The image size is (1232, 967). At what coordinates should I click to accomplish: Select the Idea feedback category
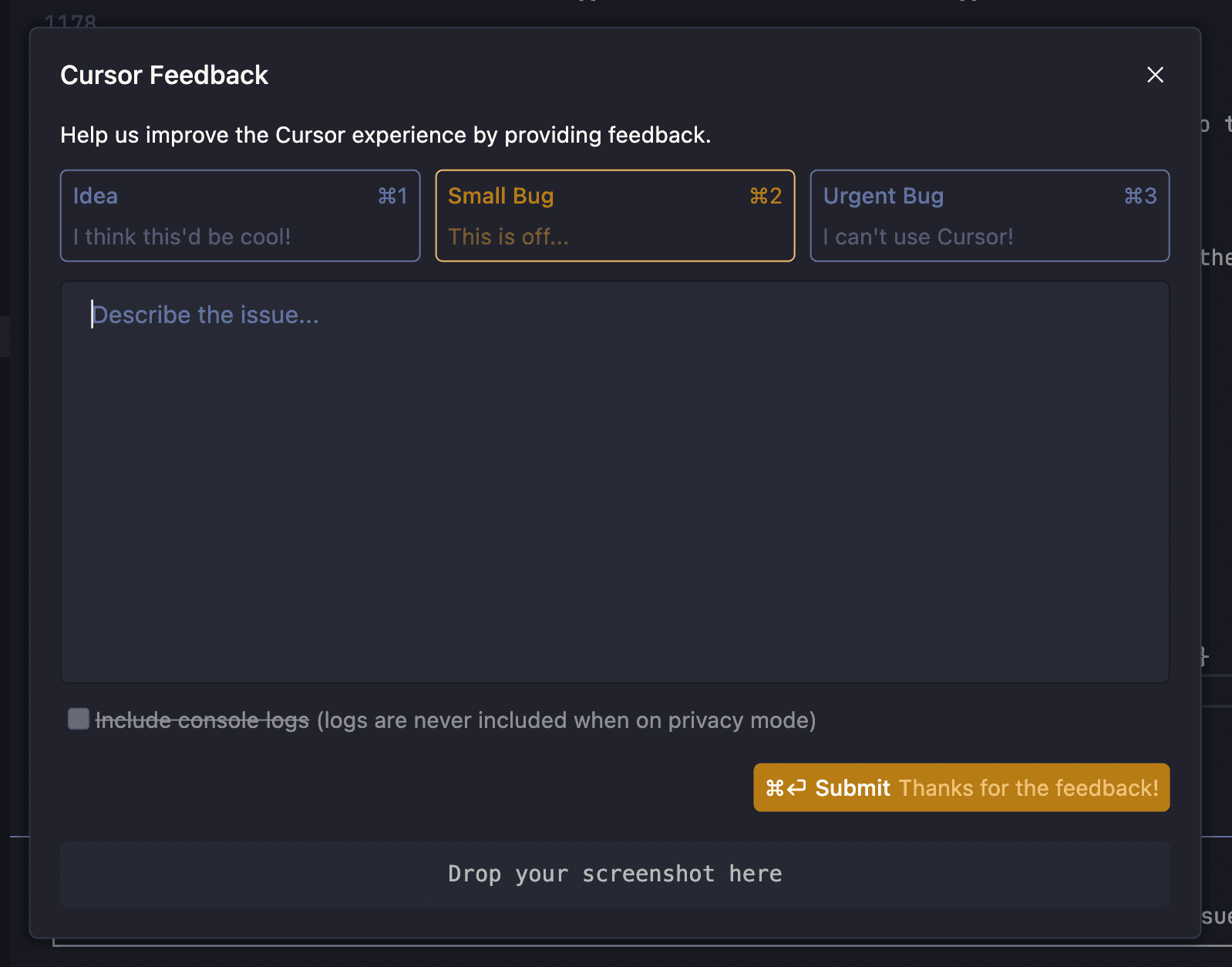240,216
